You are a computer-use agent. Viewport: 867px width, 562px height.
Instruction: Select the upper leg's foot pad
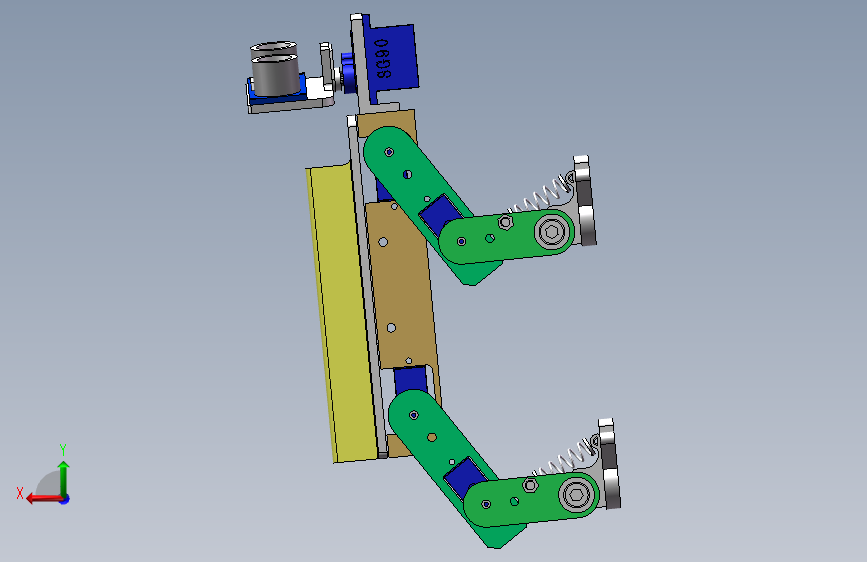[585, 201]
